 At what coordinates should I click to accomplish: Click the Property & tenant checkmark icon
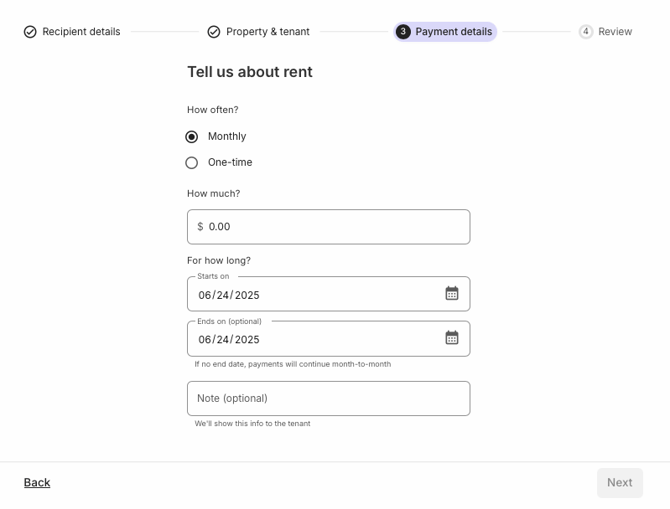(214, 32)
